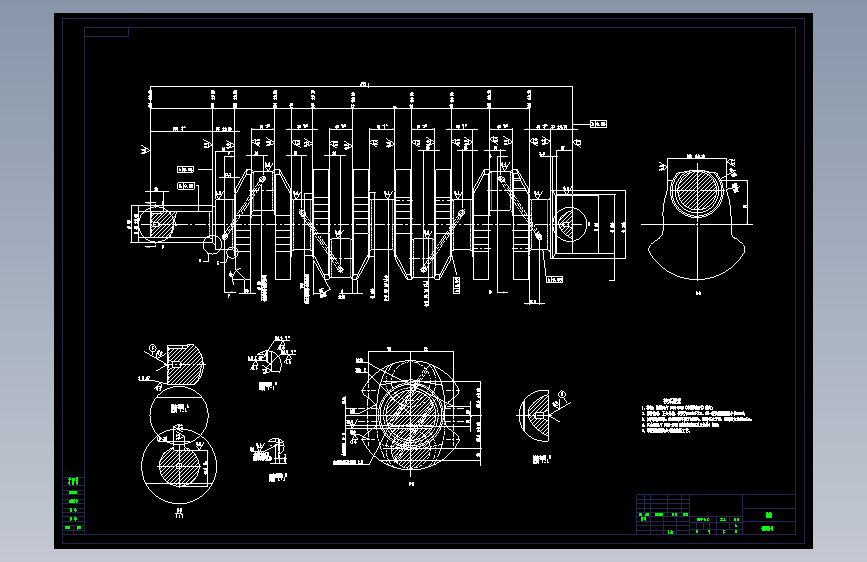Select the hatched rounded-block section detail
Screen dimensions: 867x562
(183, 364)
